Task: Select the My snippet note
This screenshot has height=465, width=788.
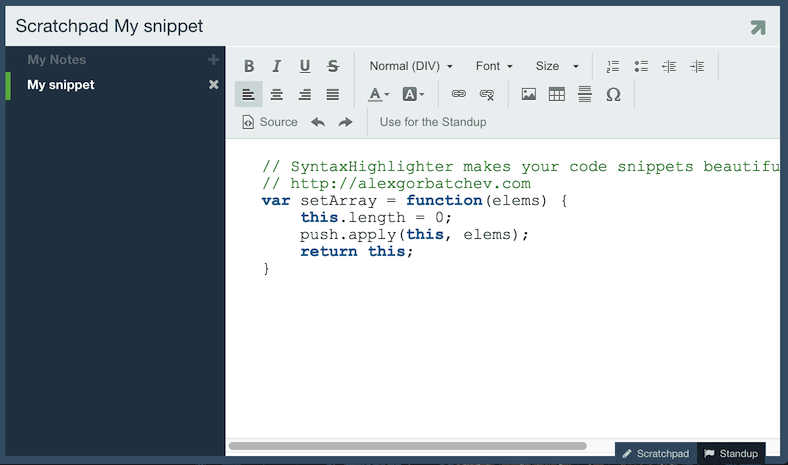Action: point(115,85)
